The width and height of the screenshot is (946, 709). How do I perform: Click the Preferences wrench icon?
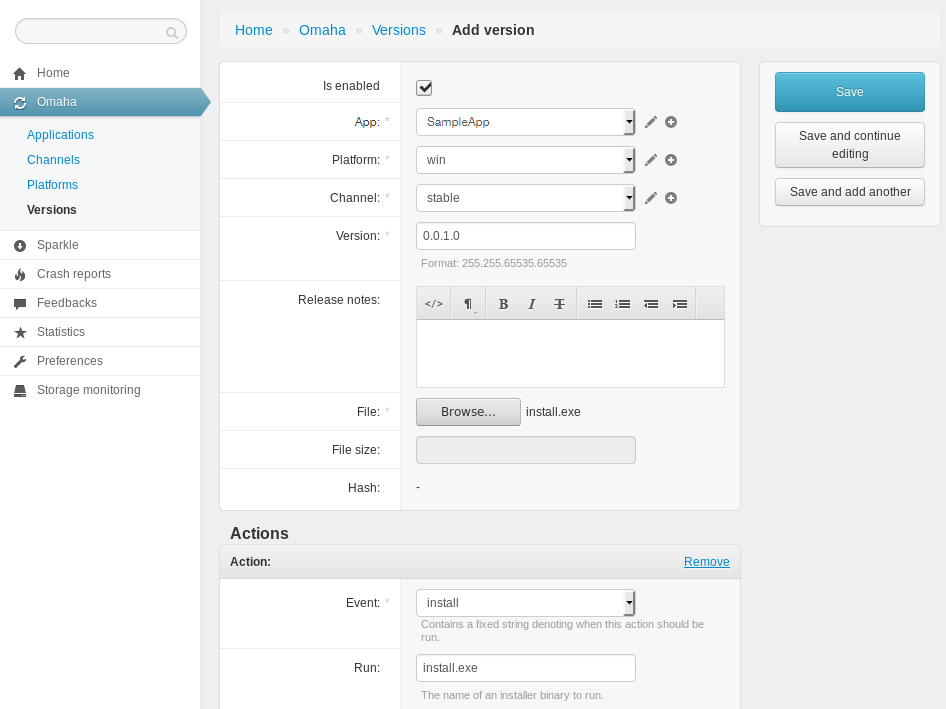[20, 361]
